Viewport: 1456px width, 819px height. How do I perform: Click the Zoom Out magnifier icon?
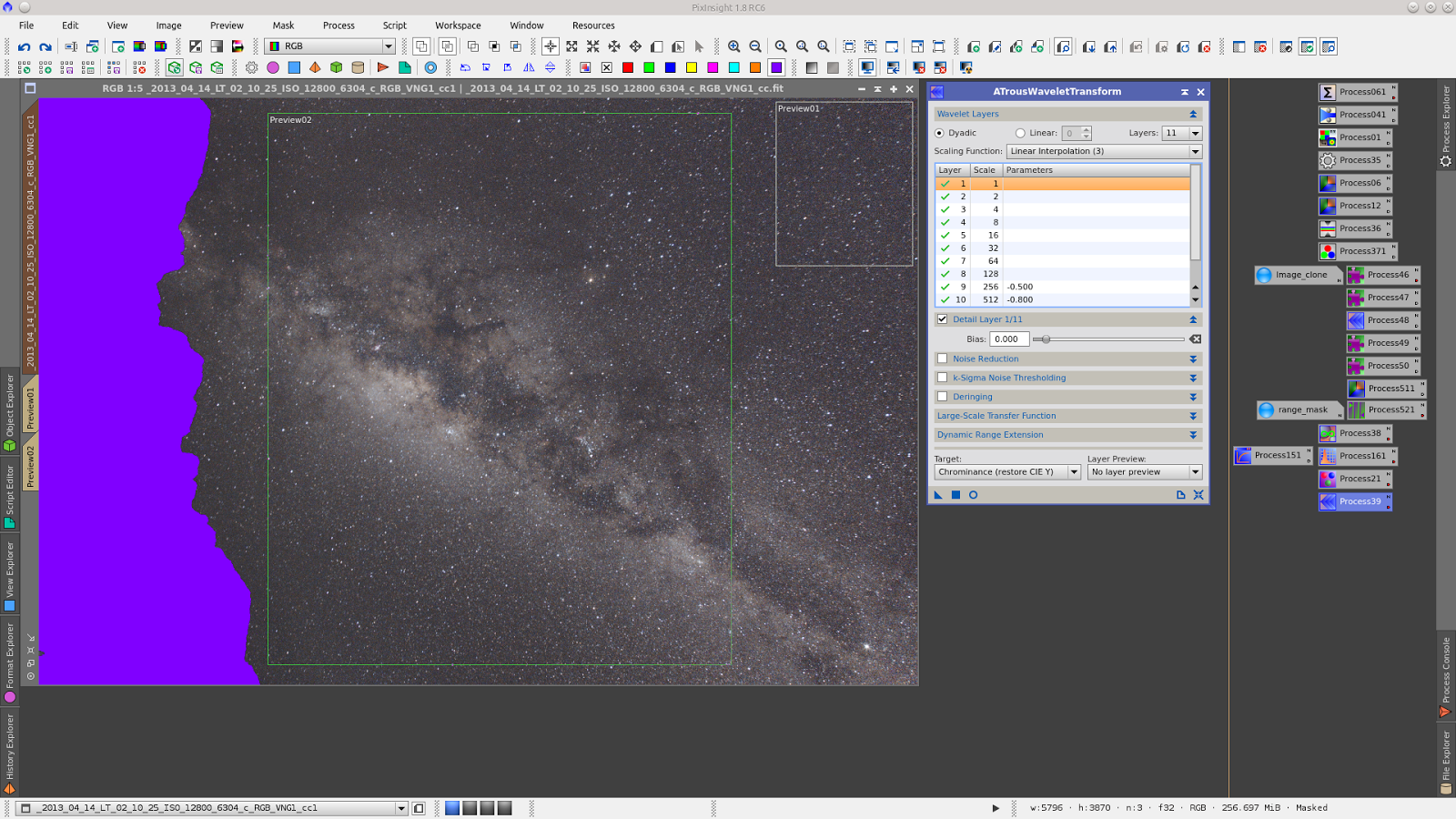point(755,46)
